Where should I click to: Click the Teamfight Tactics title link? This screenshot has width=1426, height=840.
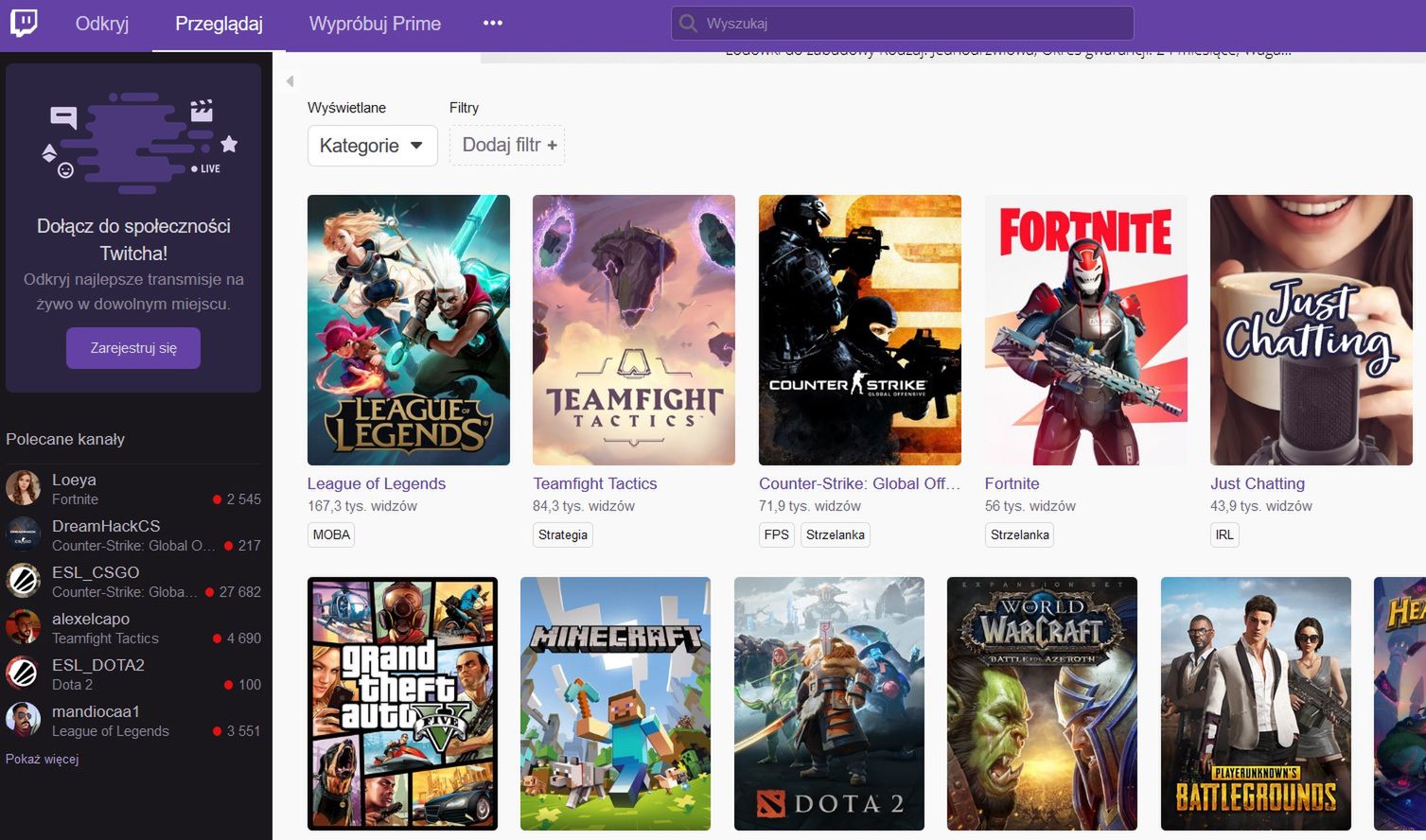[595, 483]
